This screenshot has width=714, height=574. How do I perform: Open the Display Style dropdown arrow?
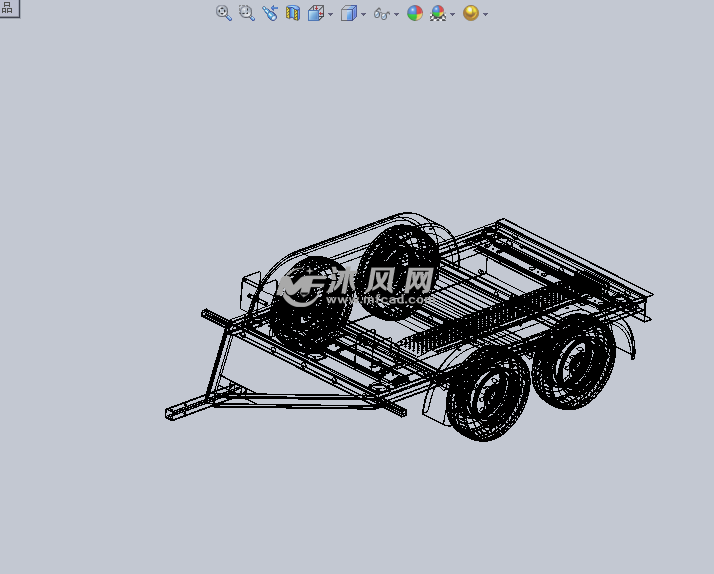pyautogui.click(x=363, y=14)
